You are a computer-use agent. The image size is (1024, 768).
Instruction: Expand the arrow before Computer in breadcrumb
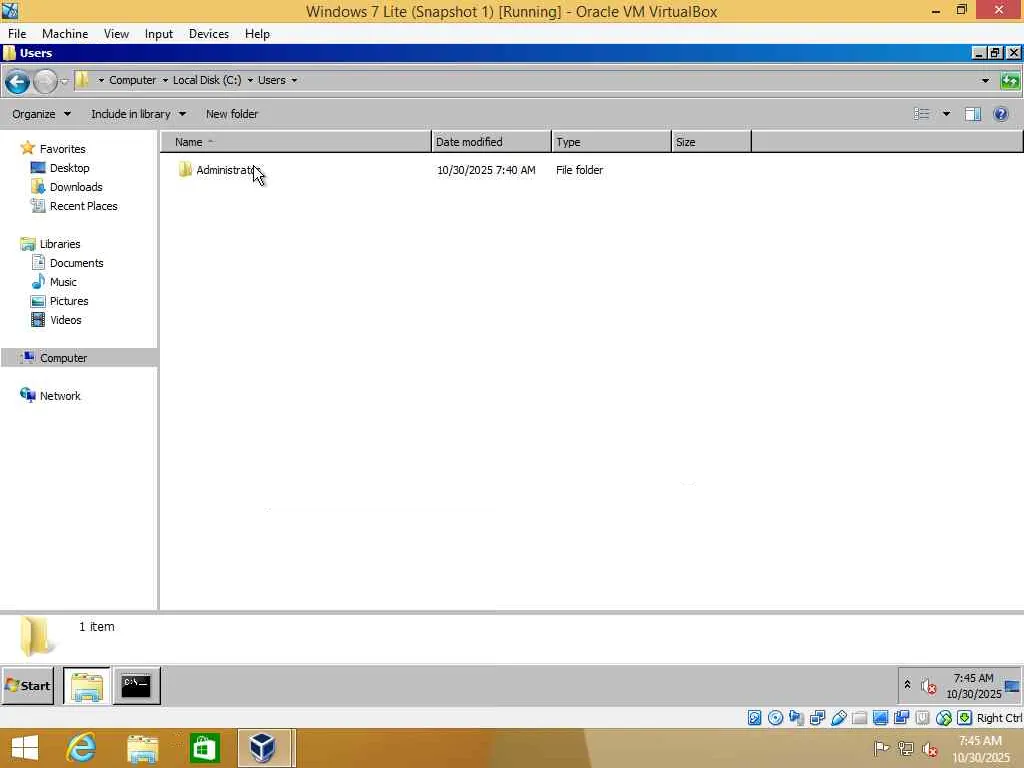click(x=101, y=80)
